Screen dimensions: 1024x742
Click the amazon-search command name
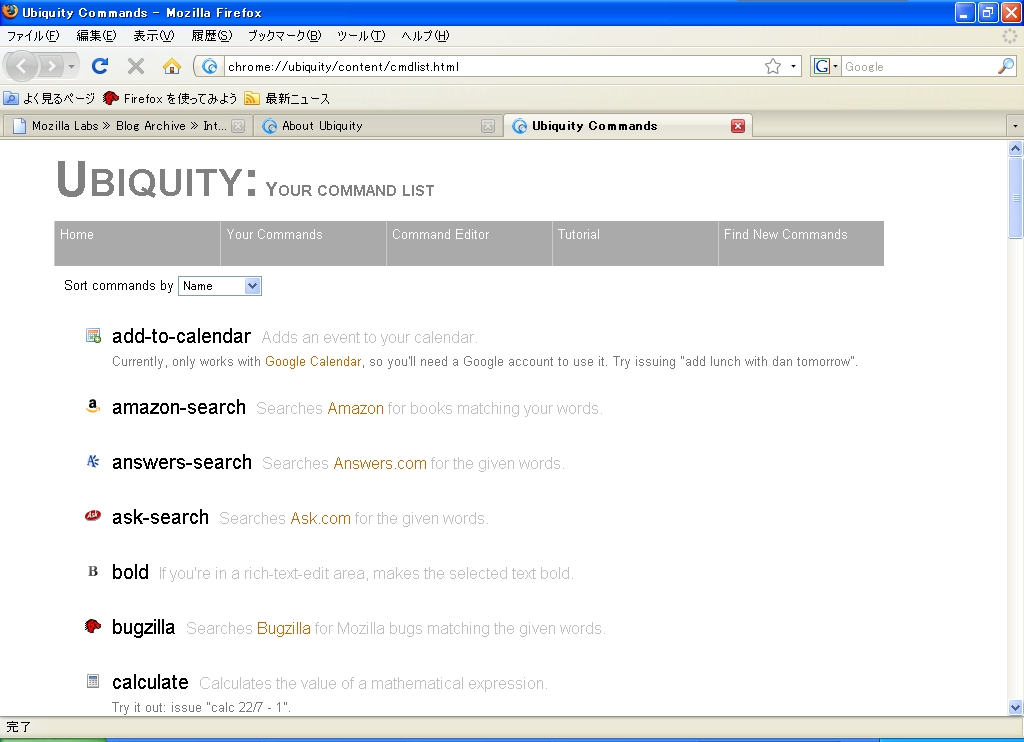click(x=179, y=407)
